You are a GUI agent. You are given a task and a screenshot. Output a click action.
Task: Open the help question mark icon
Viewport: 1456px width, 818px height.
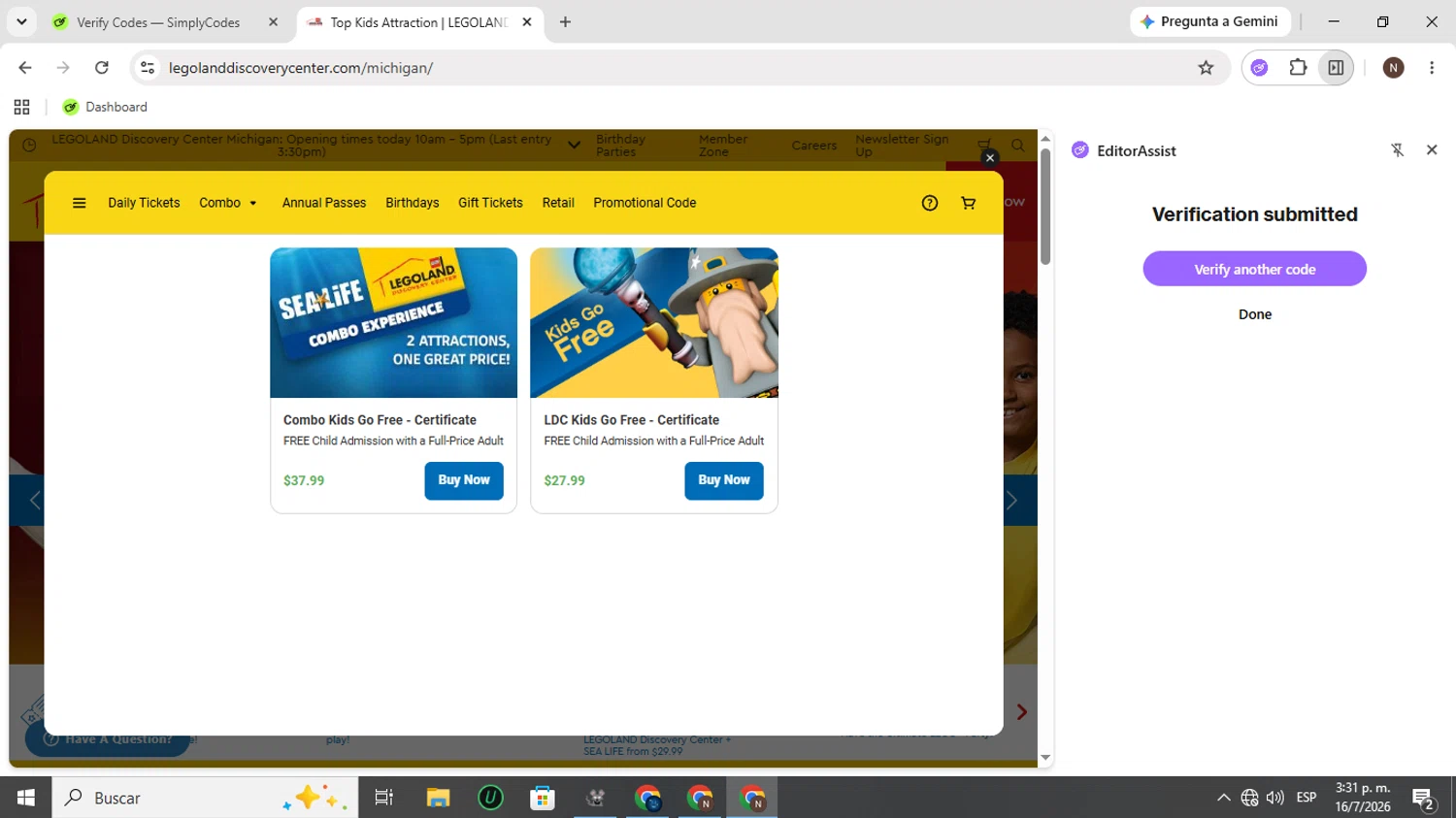pos(930,203)
